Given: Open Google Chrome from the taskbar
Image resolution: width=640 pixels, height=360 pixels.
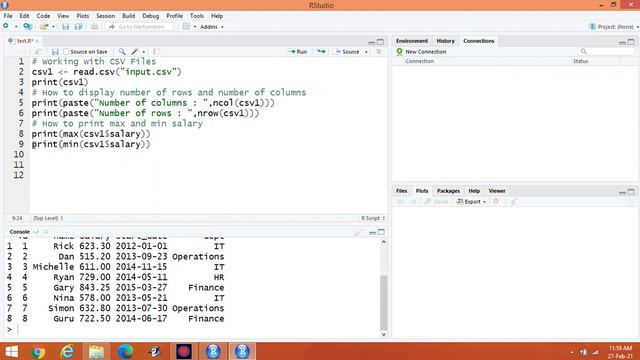Looking at the screenshot, I should pyautogui.click(x=38, y=351).
